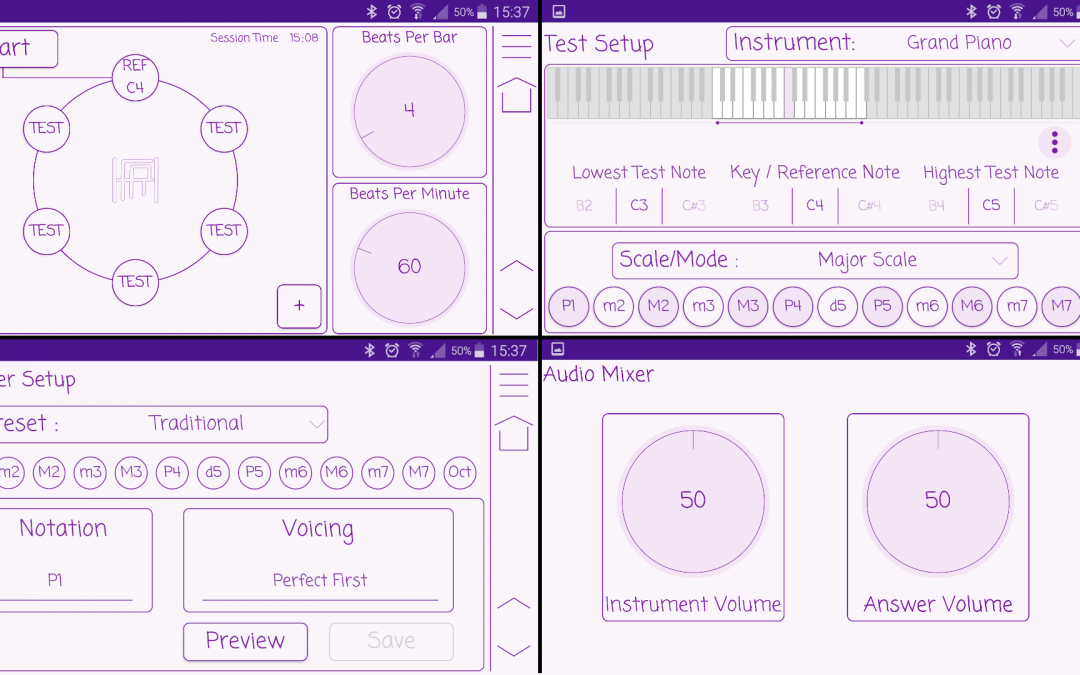Viewport: 1080px width, 675px height.
Task: Tap the downward chevron in Player Setup
Action: click(x=514, y=650)
